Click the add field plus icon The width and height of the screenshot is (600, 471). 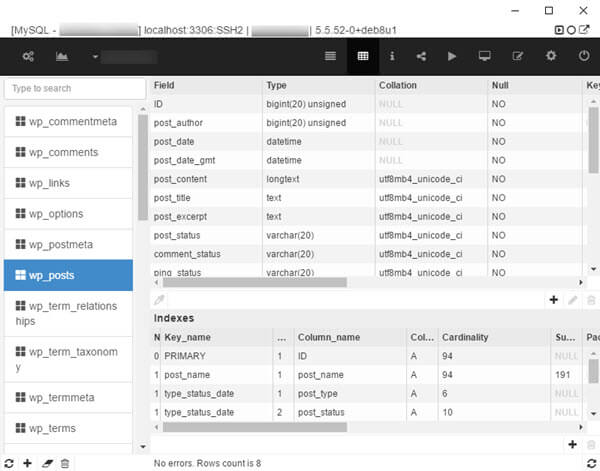click(553, 300)
